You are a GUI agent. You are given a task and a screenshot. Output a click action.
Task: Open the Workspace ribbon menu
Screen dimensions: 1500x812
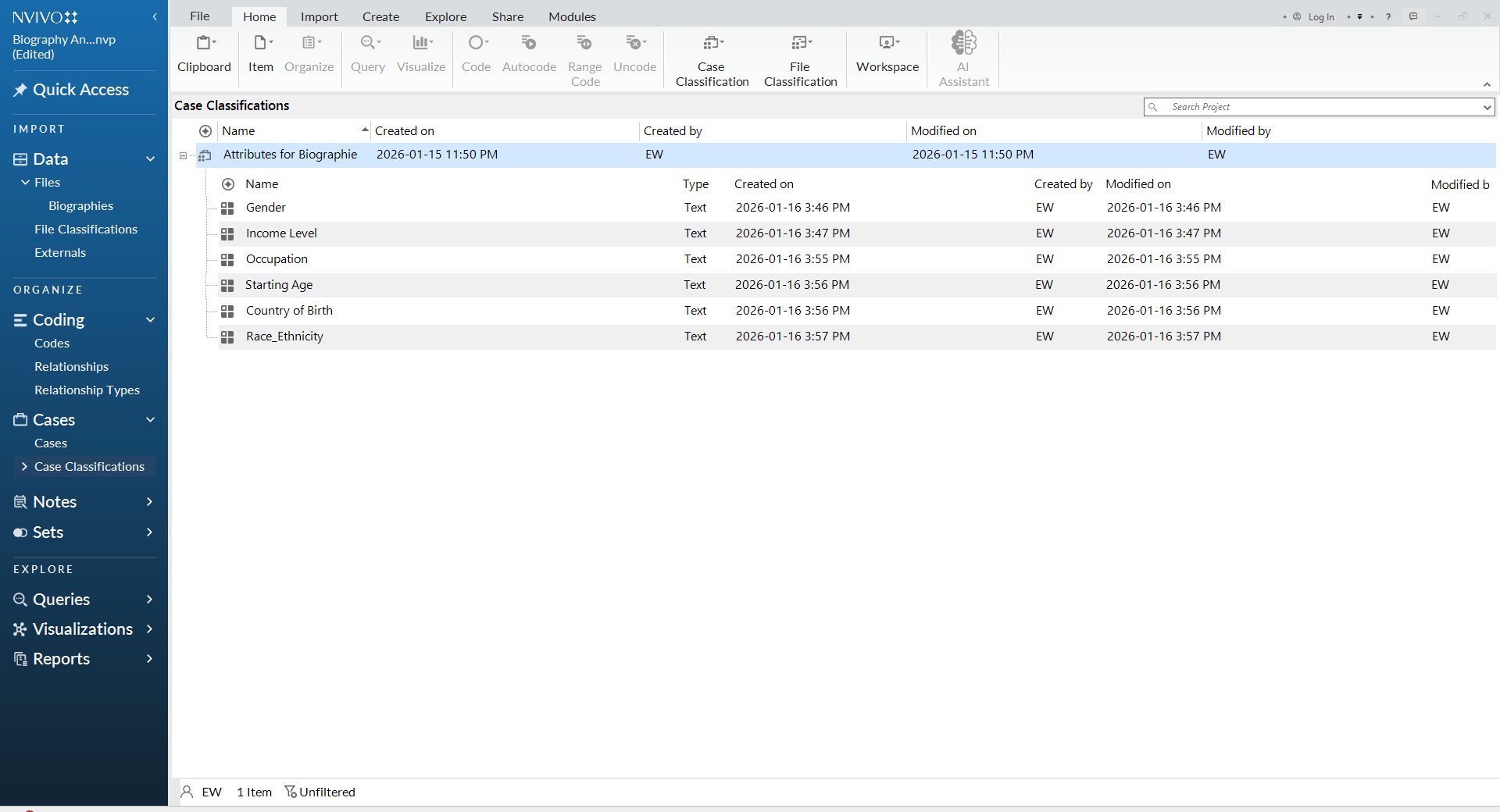pyautogui.click(x=887, y=52)
